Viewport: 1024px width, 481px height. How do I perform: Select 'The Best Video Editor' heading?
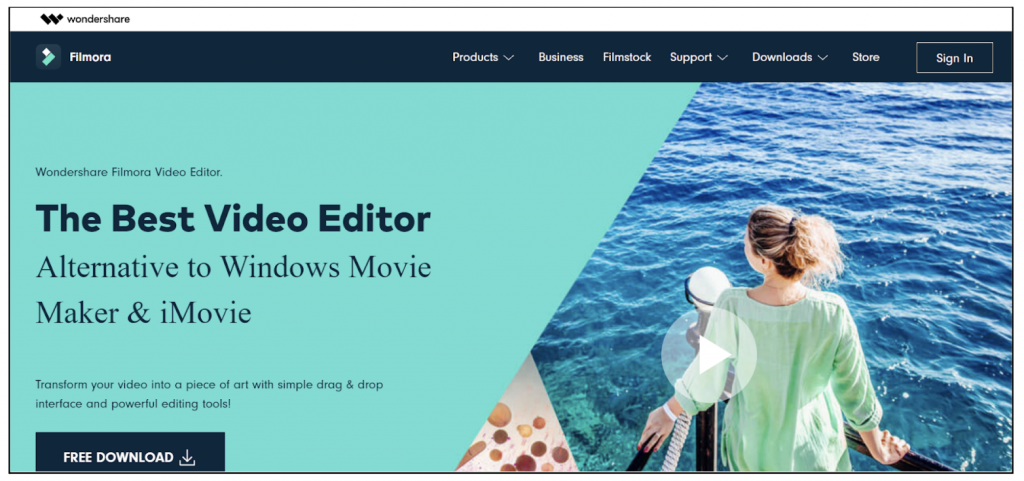click(233, 219)
